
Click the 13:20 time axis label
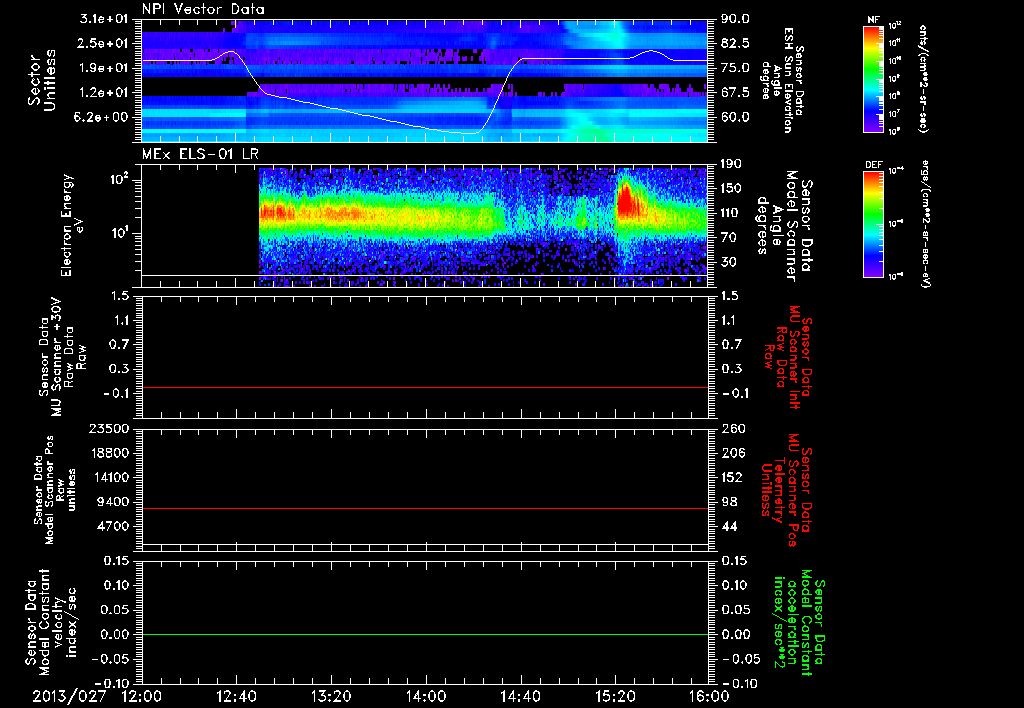tap(330, 695)
